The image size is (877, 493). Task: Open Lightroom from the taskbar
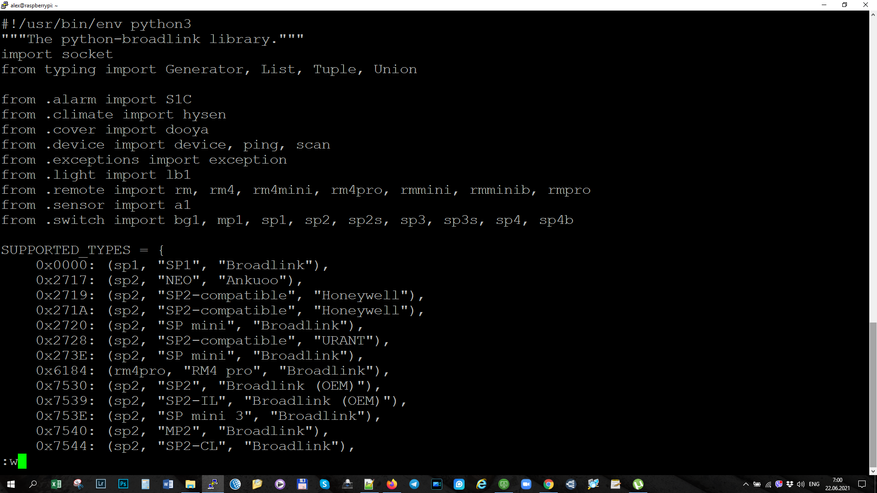pyautogui.click(x=101, y=484)
